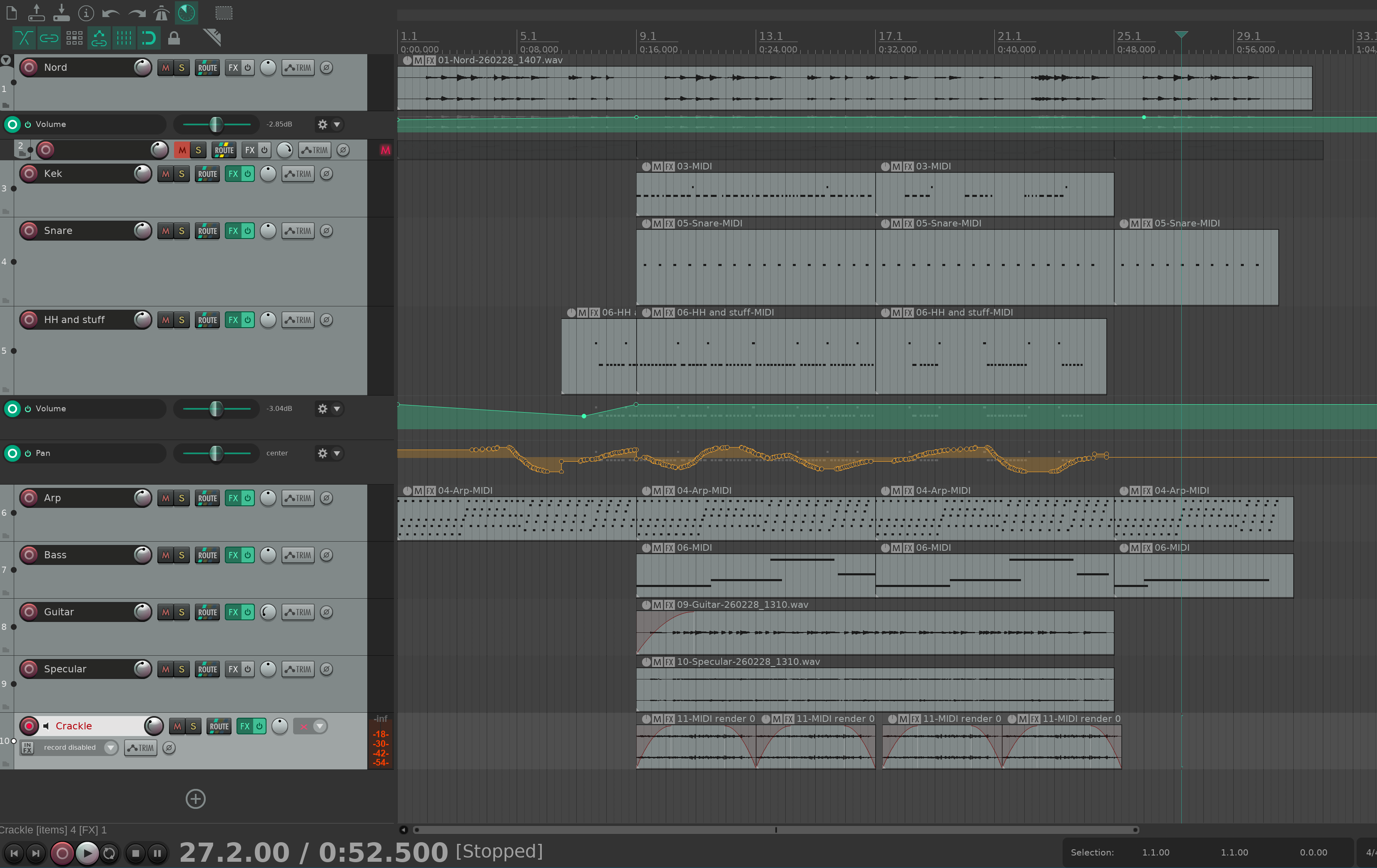Toggle auto-crossfade toolbar icon
The width and height of the screenshot is (1377, 868).
[23, 38]
